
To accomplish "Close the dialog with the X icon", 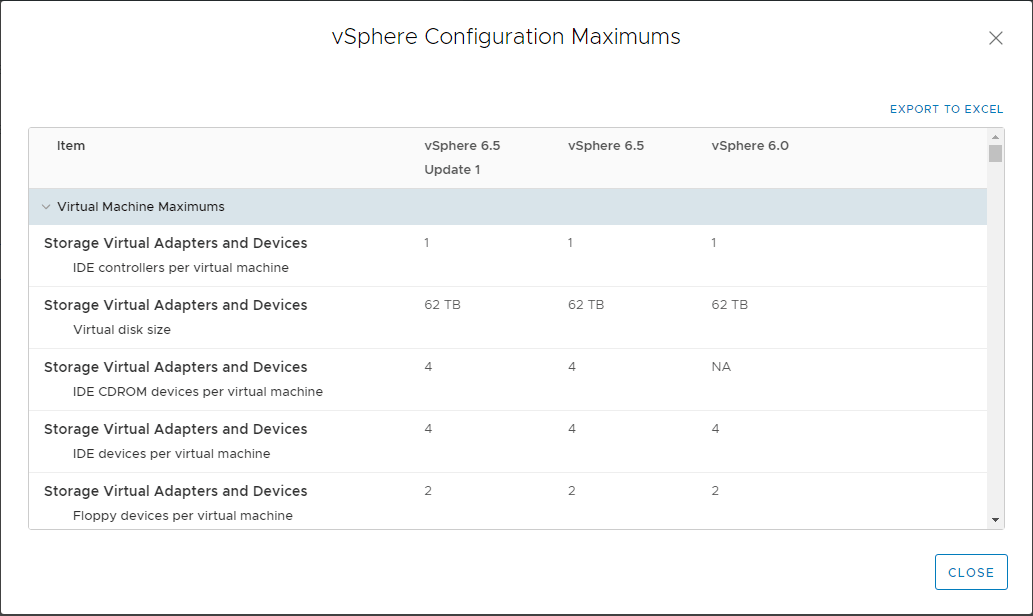I will tap(995, 38).
